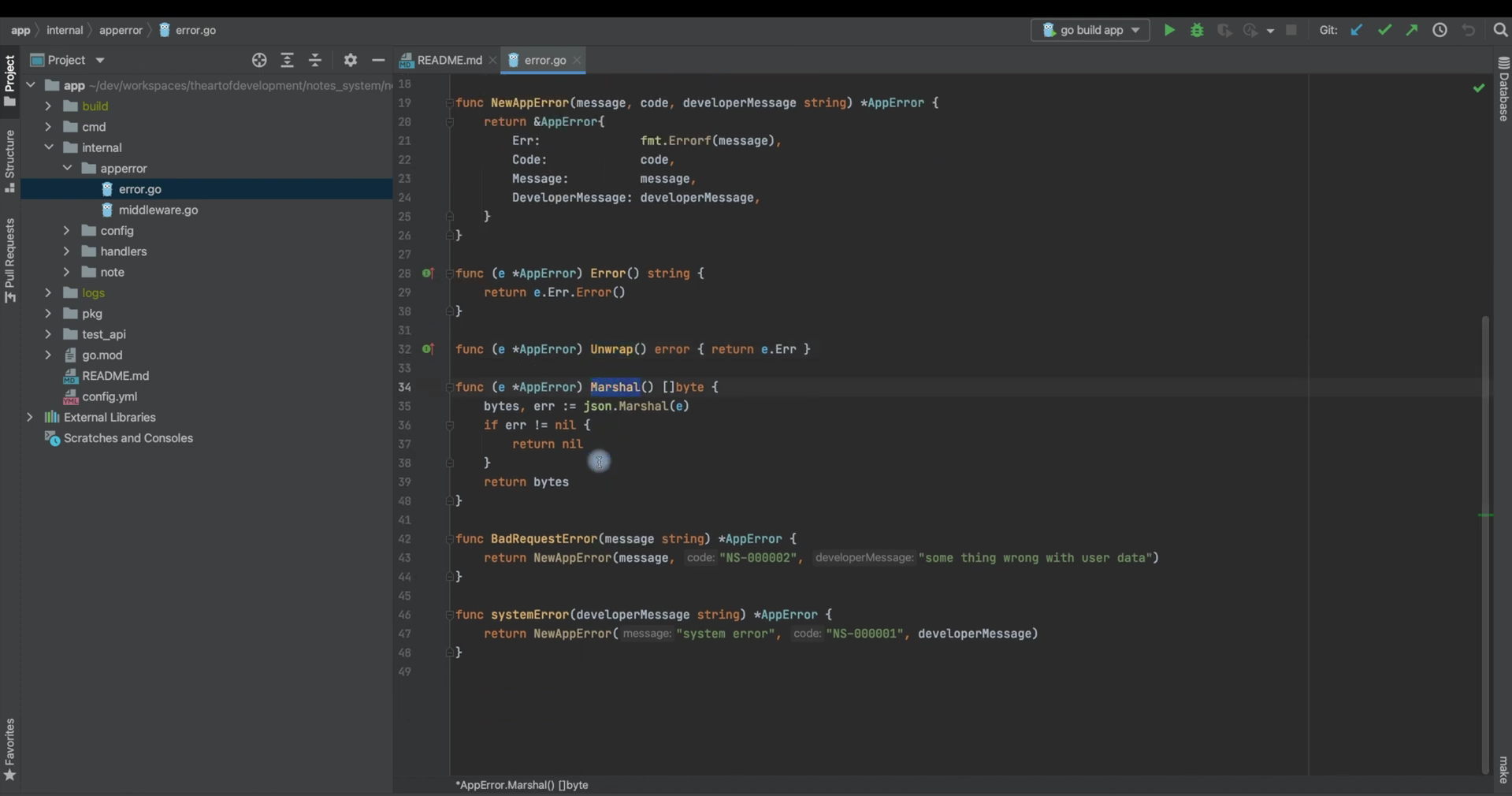Expand the handlers folder
The image size is (1512, 796).
pyautogui.click(x=66, y=251)
